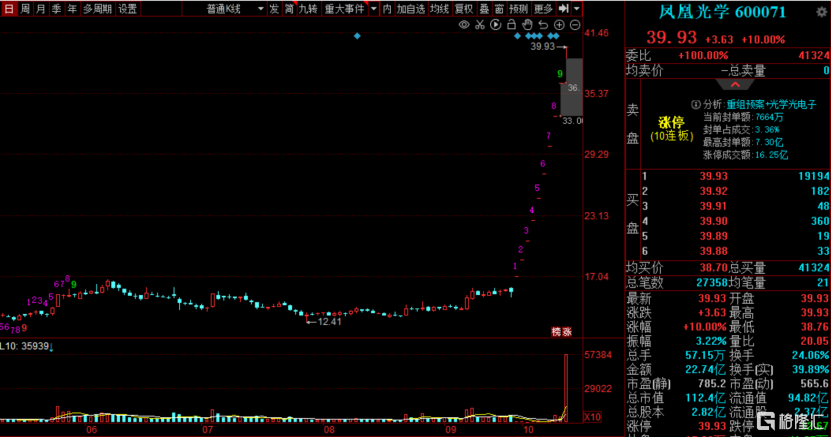Click 总笔数 27358 value

coord(712,283)
